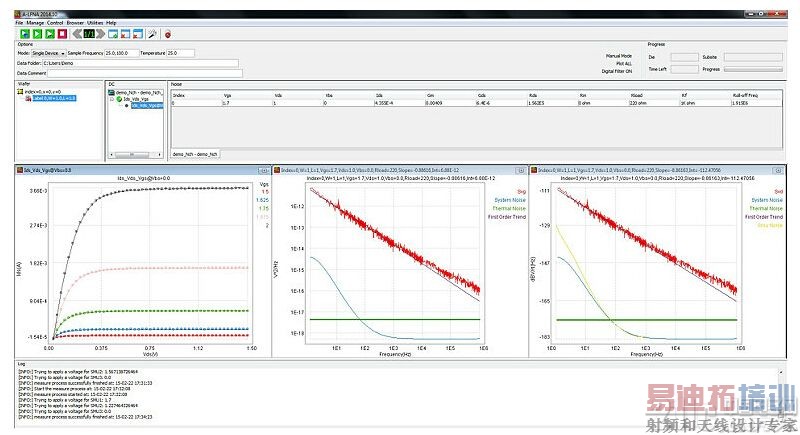Open the wrench settings tool icon
The width and height of the screenshot is (800, 435).
click(x=152, y=34)
